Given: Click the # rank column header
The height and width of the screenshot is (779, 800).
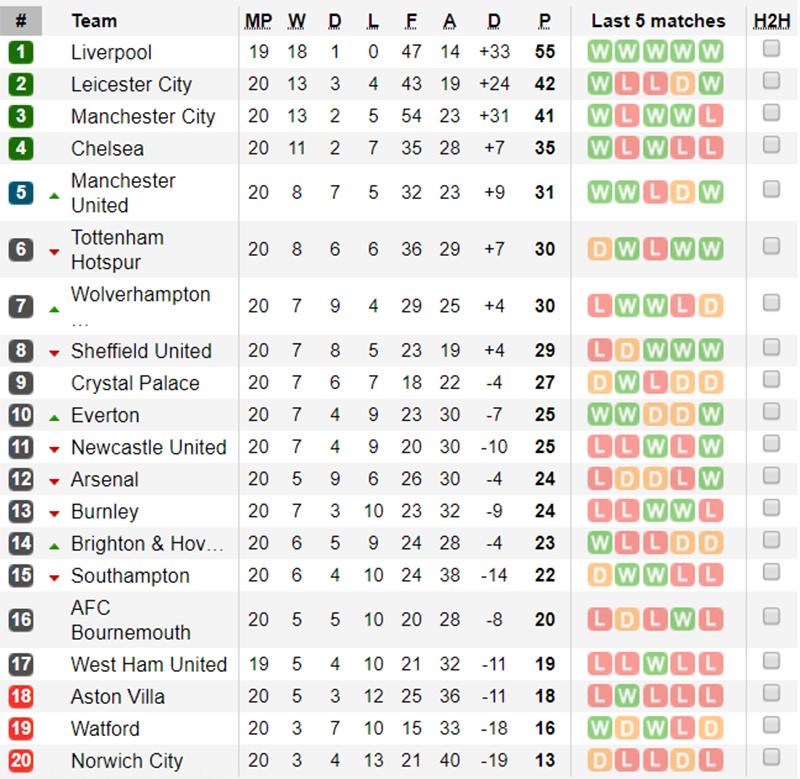Looking at the screenshot, I should pos(21,21).
